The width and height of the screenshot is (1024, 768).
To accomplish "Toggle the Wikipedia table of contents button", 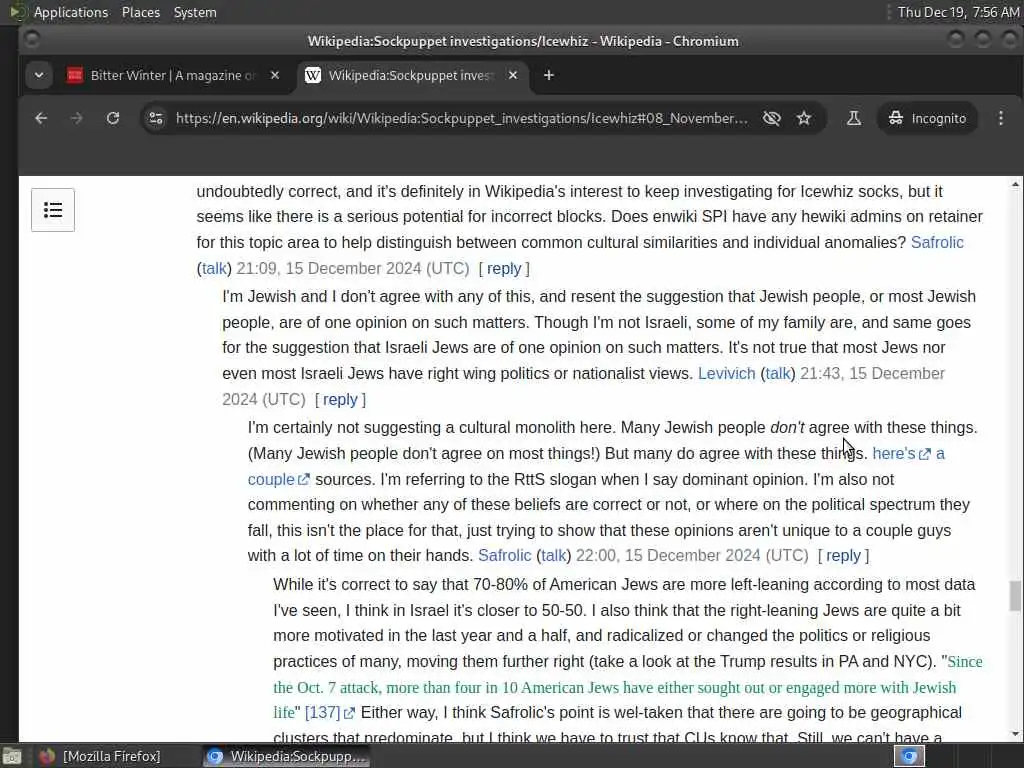I will [53, 210].
